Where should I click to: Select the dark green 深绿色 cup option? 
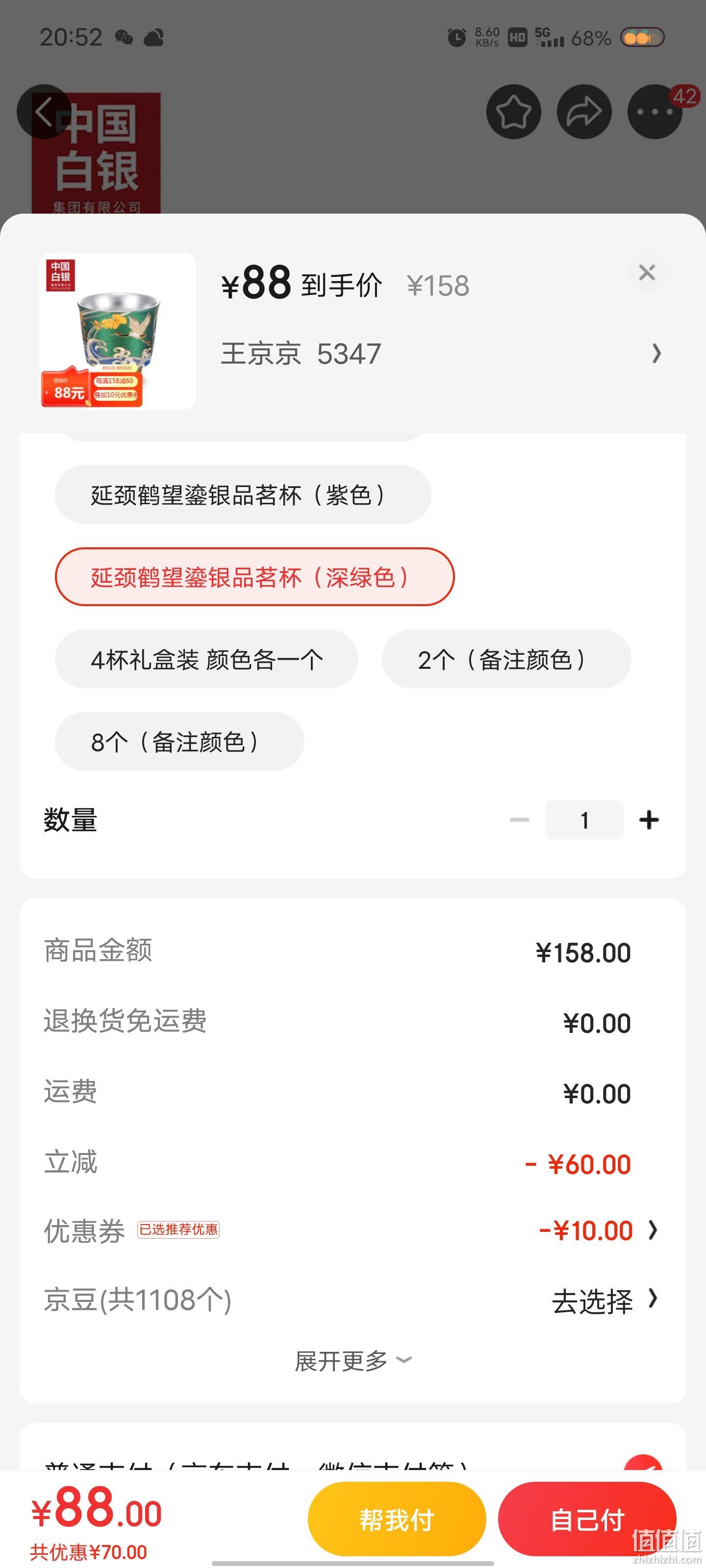254,576
